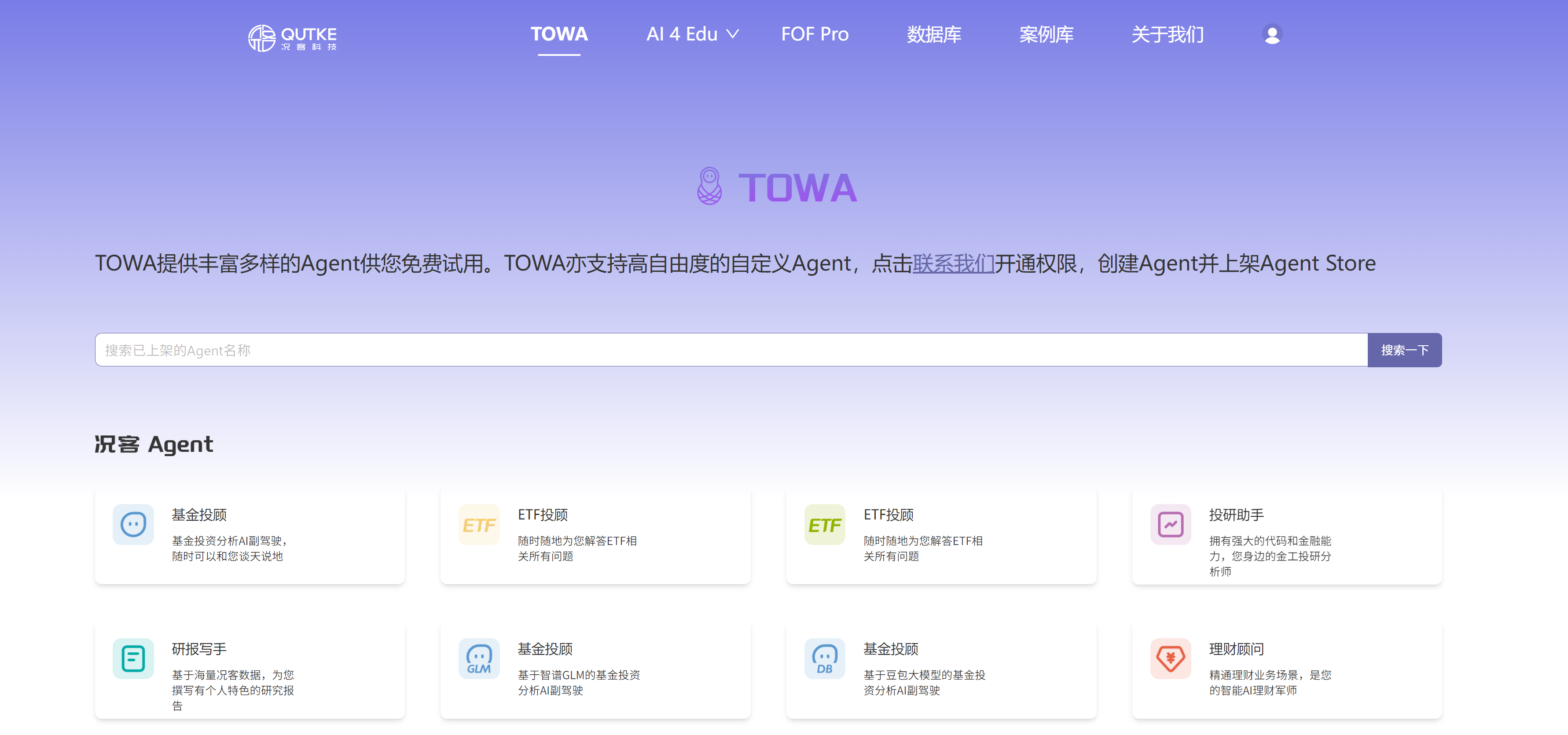Click the DB fund advisor icon
The image size is (1568, 735).
click(825, 658)
